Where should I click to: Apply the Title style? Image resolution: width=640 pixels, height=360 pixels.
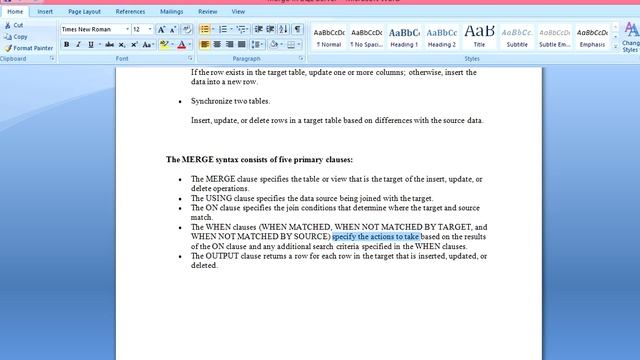pos(479,37)
